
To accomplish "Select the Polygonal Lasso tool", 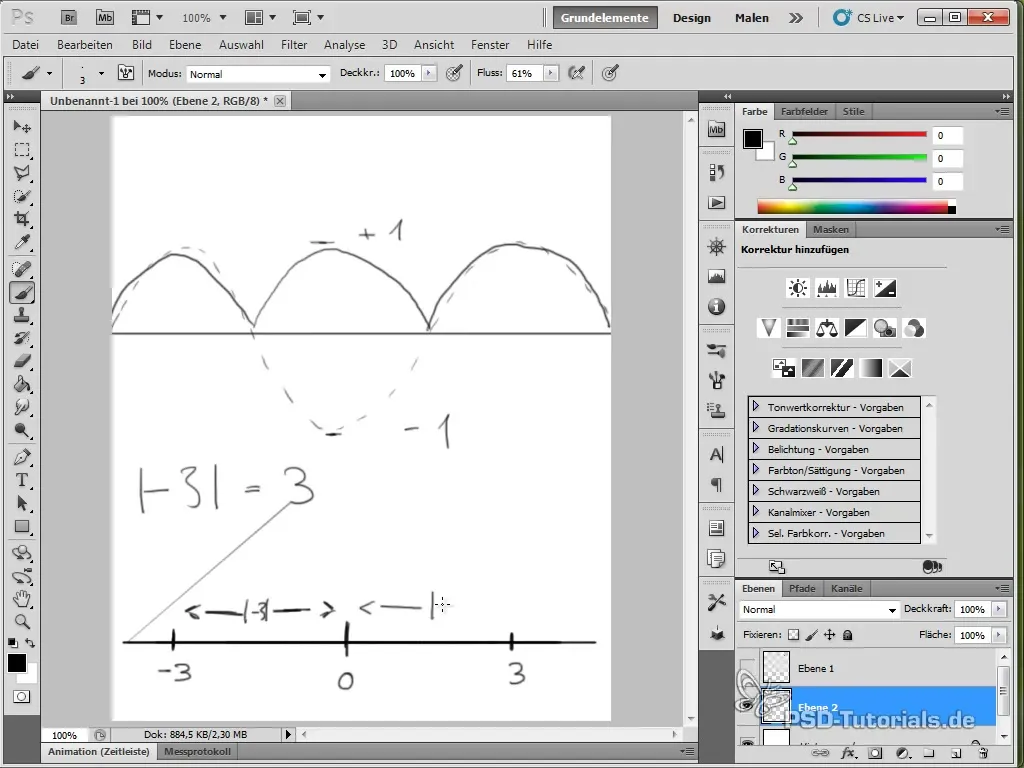I will pyautogui.click(x=22, y=173).
